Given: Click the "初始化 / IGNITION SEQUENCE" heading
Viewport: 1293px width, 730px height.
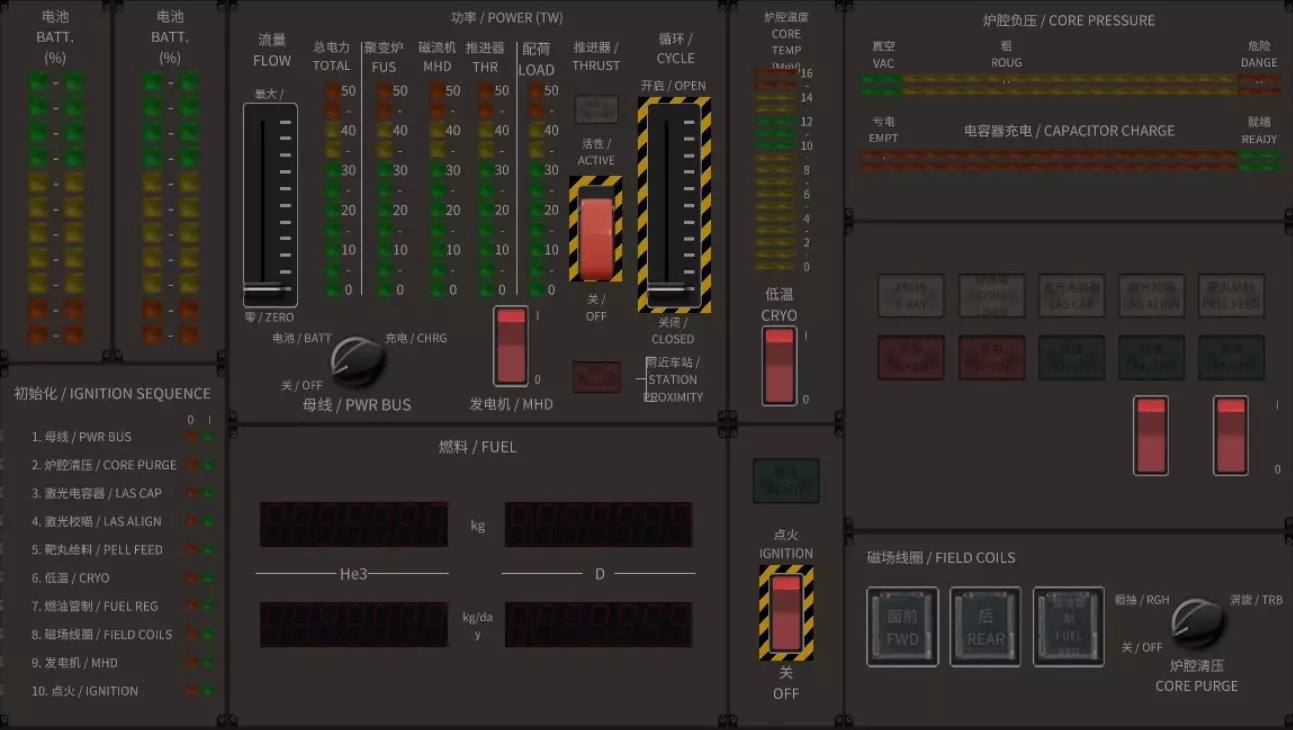Looking at the screenshot, I should point(112,394).
